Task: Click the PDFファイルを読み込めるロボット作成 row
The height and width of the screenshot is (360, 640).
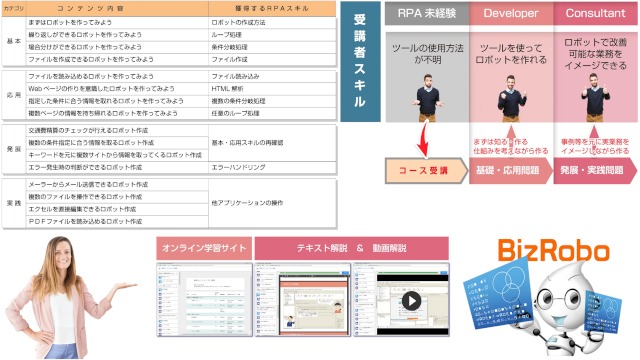Action: tap(118, 221)
